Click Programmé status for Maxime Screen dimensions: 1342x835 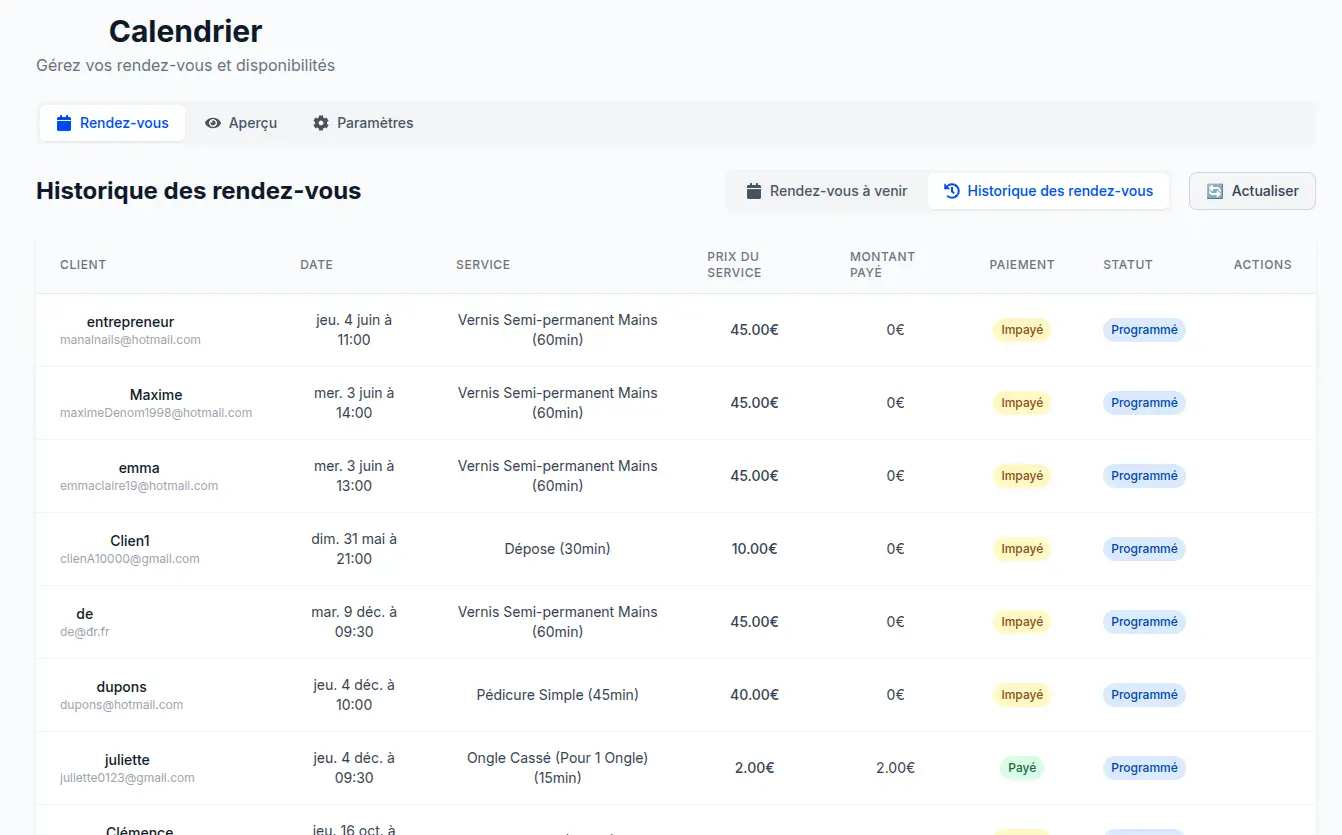[1144, 403]
